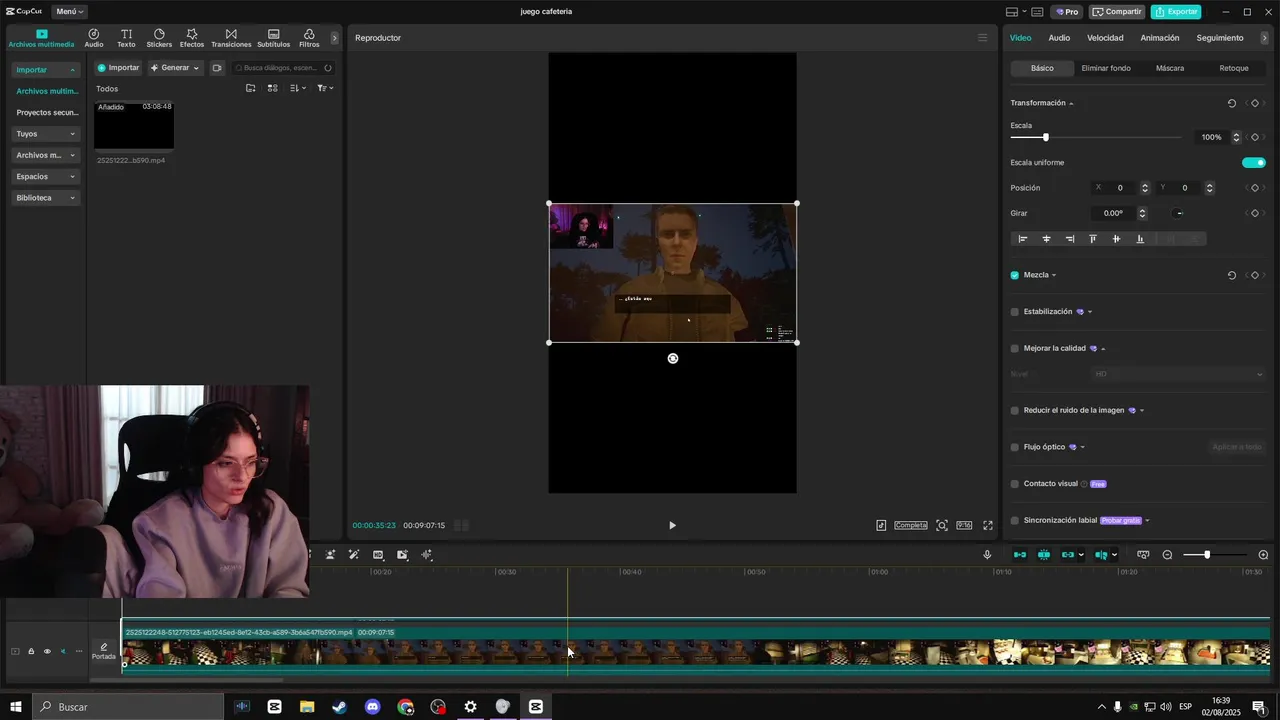Viewport: 1280px width, 720px height.
Task: Open the Máscara sub-tab
Action: pyautogui.click(x=1170, y=68)
